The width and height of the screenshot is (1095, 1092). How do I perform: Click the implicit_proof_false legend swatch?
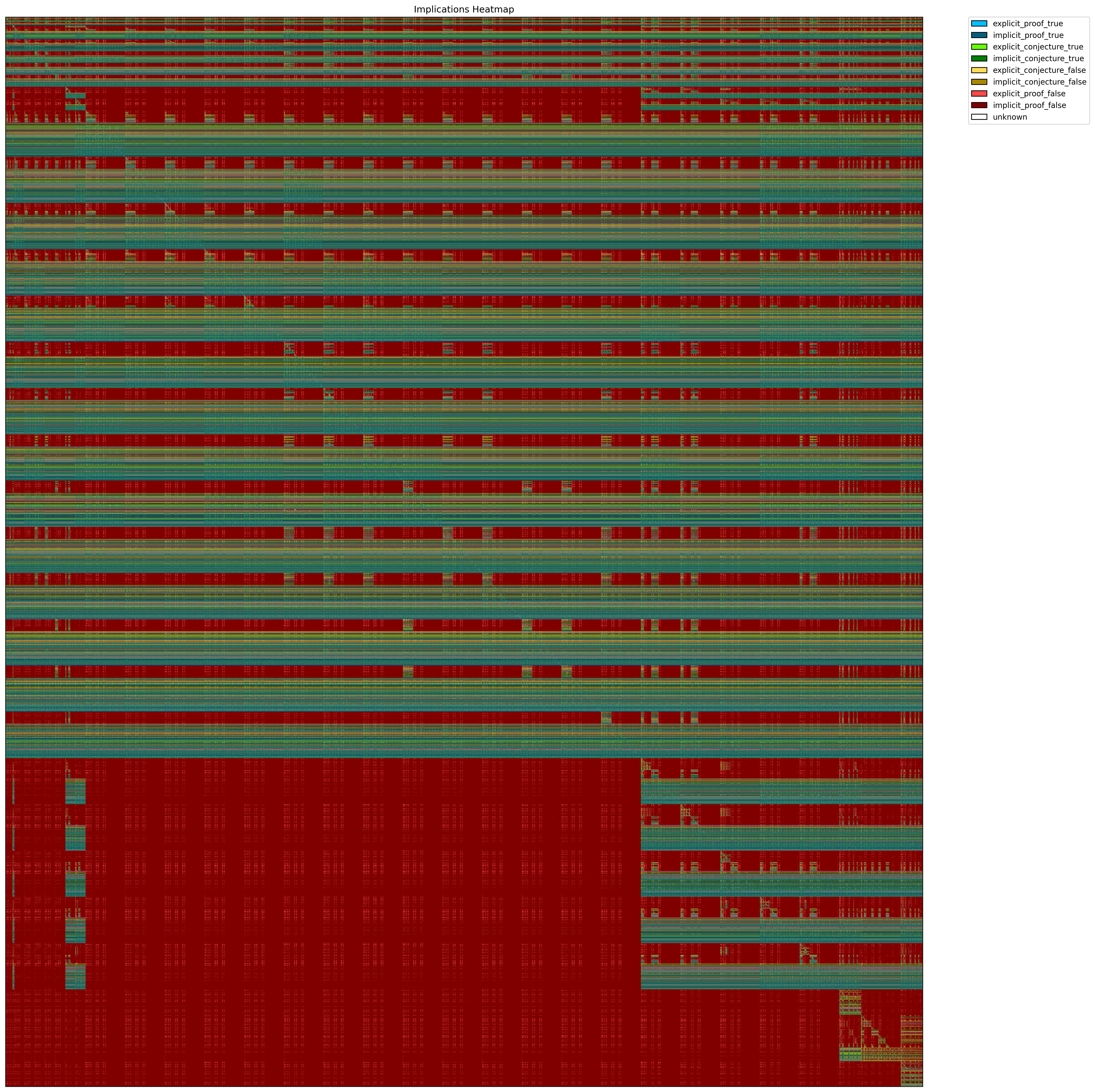[x=979, y=105]
